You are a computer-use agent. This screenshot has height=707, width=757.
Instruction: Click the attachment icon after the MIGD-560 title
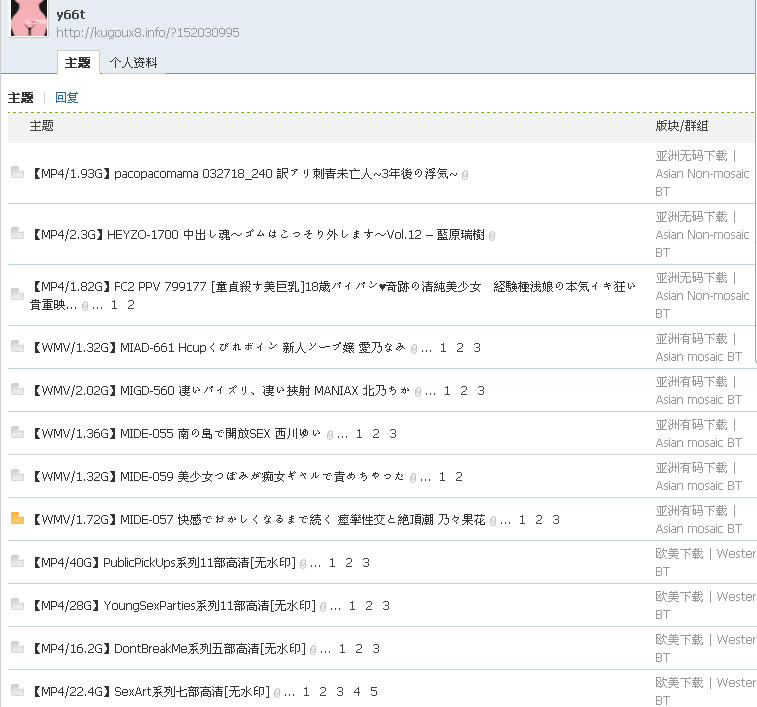click(418, 392)
